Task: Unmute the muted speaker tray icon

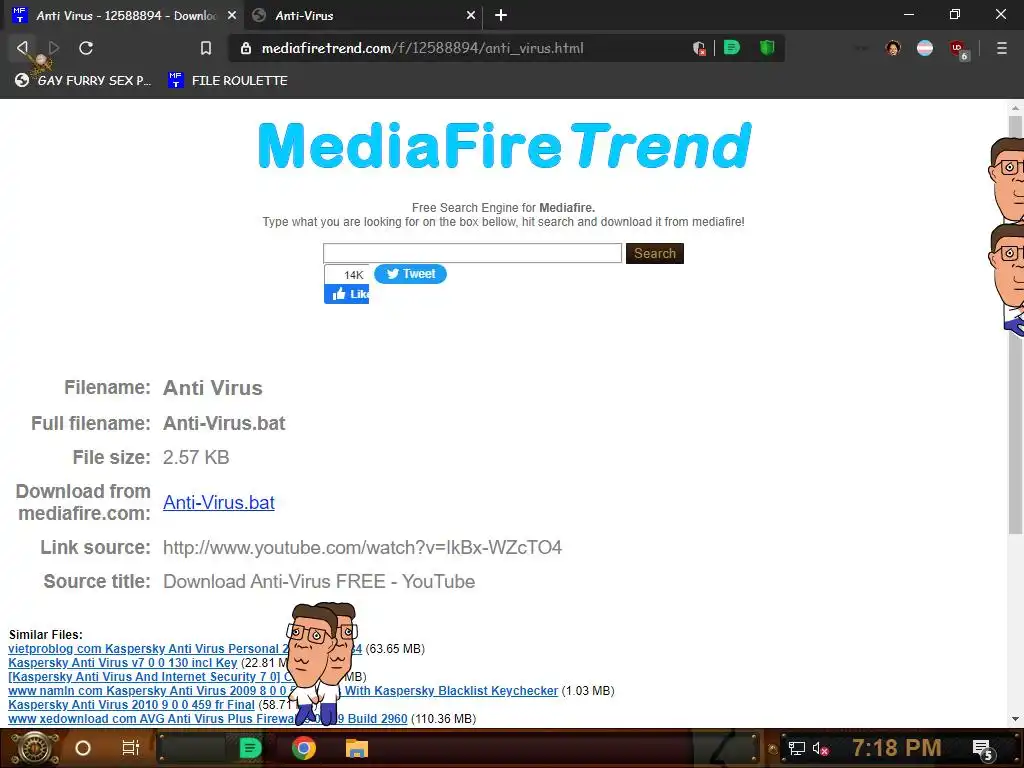Action: tap(821, 748)
